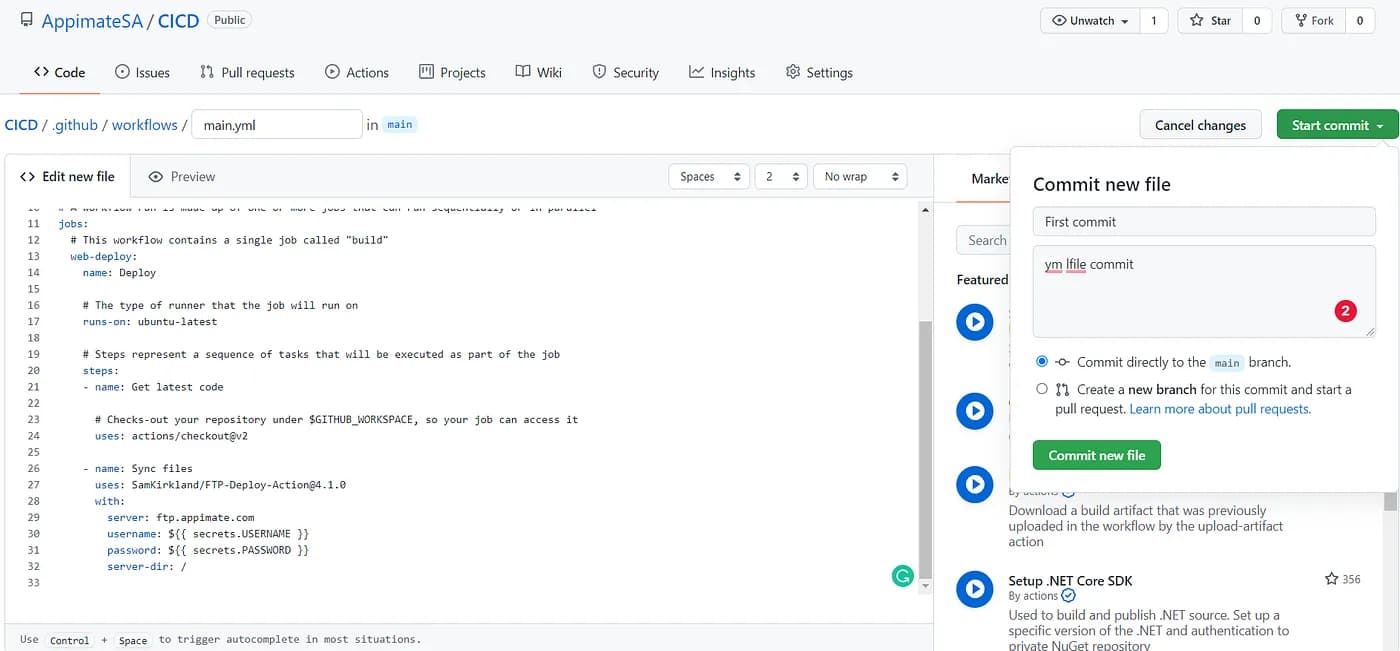Image resolution: width=1400 pixels, height=651 pixels.
Task: Click the editor vertical scrollbar
Action: click(x=925, y=440)
